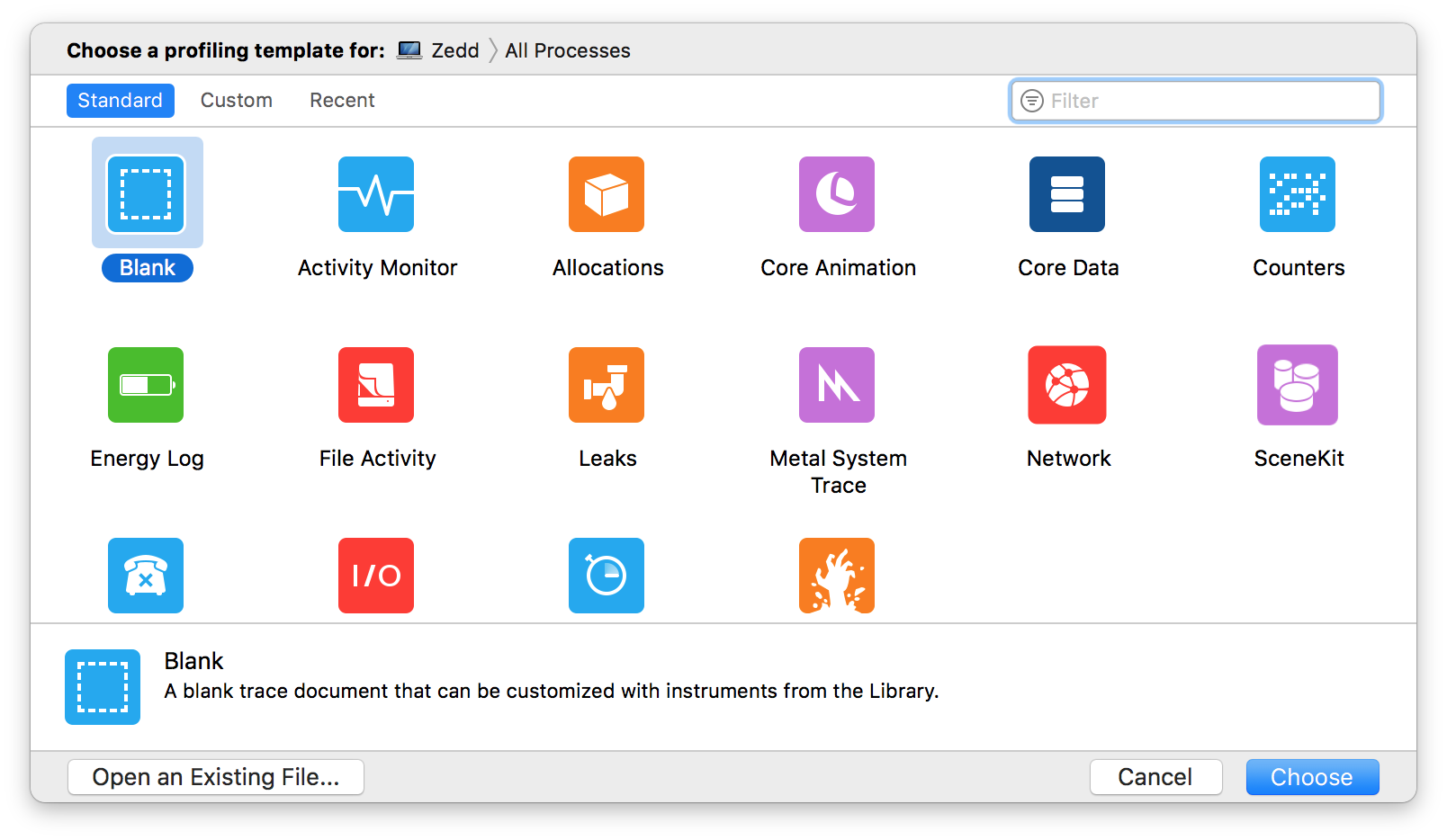Choose the Allocations cube icon
The height and width of the screenshot is (840, 1447).
[607, 194]
